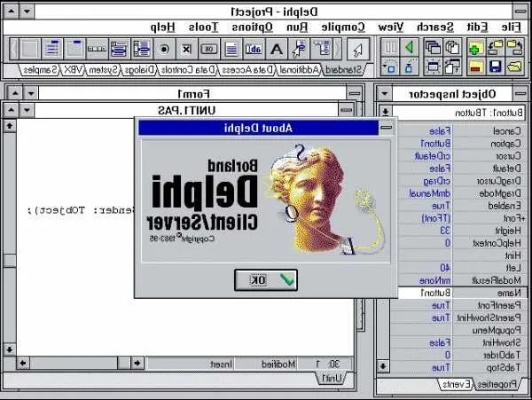
Task: Click the Toggle form/unit speedbar icon
Action: point(452,66)
